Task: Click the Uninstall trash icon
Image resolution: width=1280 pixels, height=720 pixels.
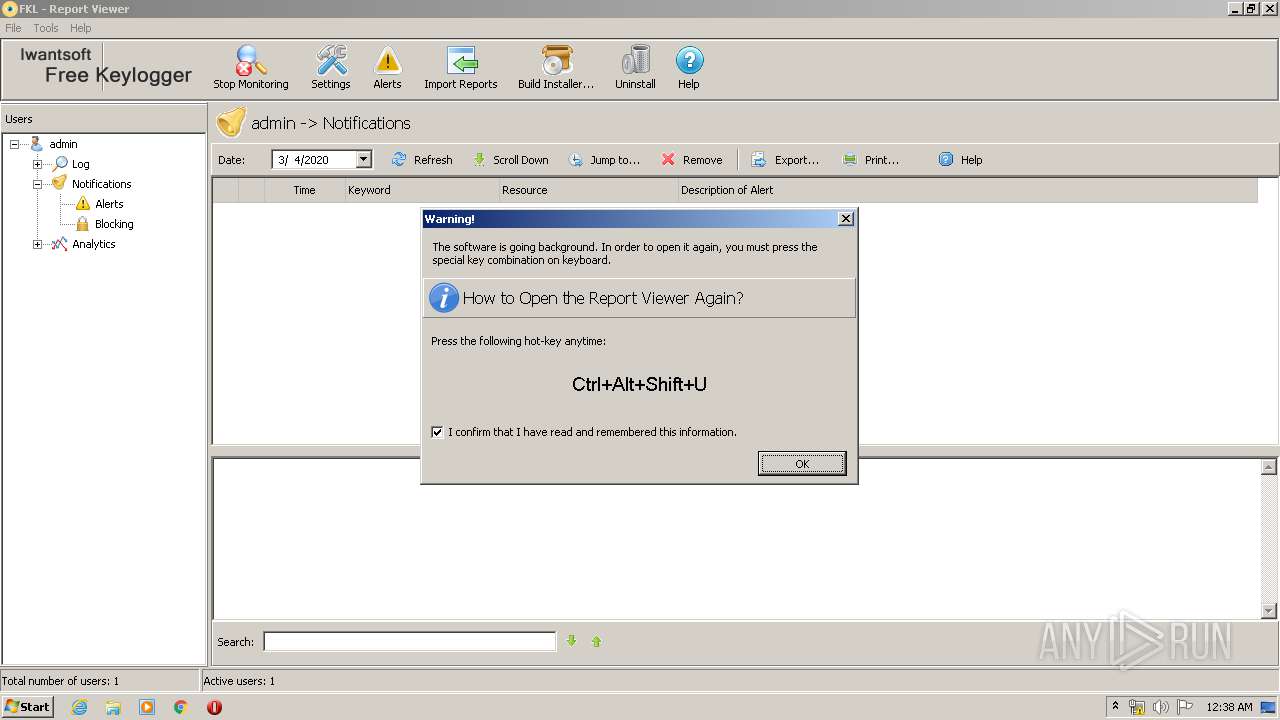Action: [x=635, y=67]
